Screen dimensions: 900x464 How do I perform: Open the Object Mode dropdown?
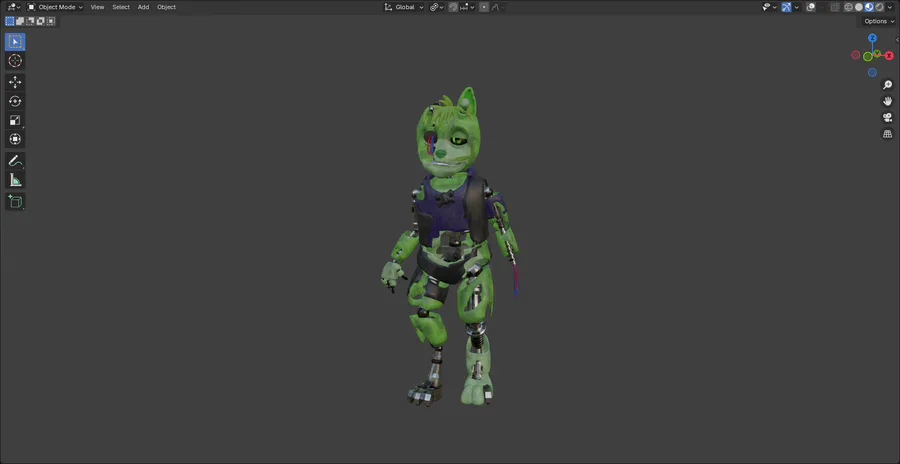(x=55, y=7)
